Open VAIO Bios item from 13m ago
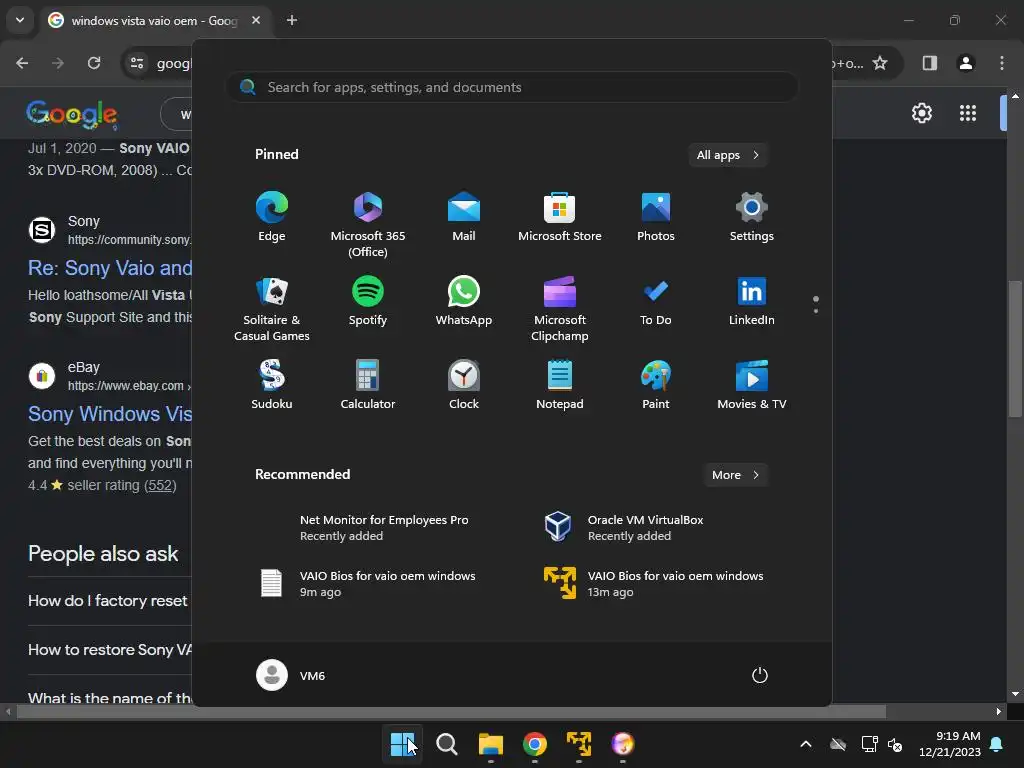The width and height of the screenshot is (1024, 768). [655, 583]
